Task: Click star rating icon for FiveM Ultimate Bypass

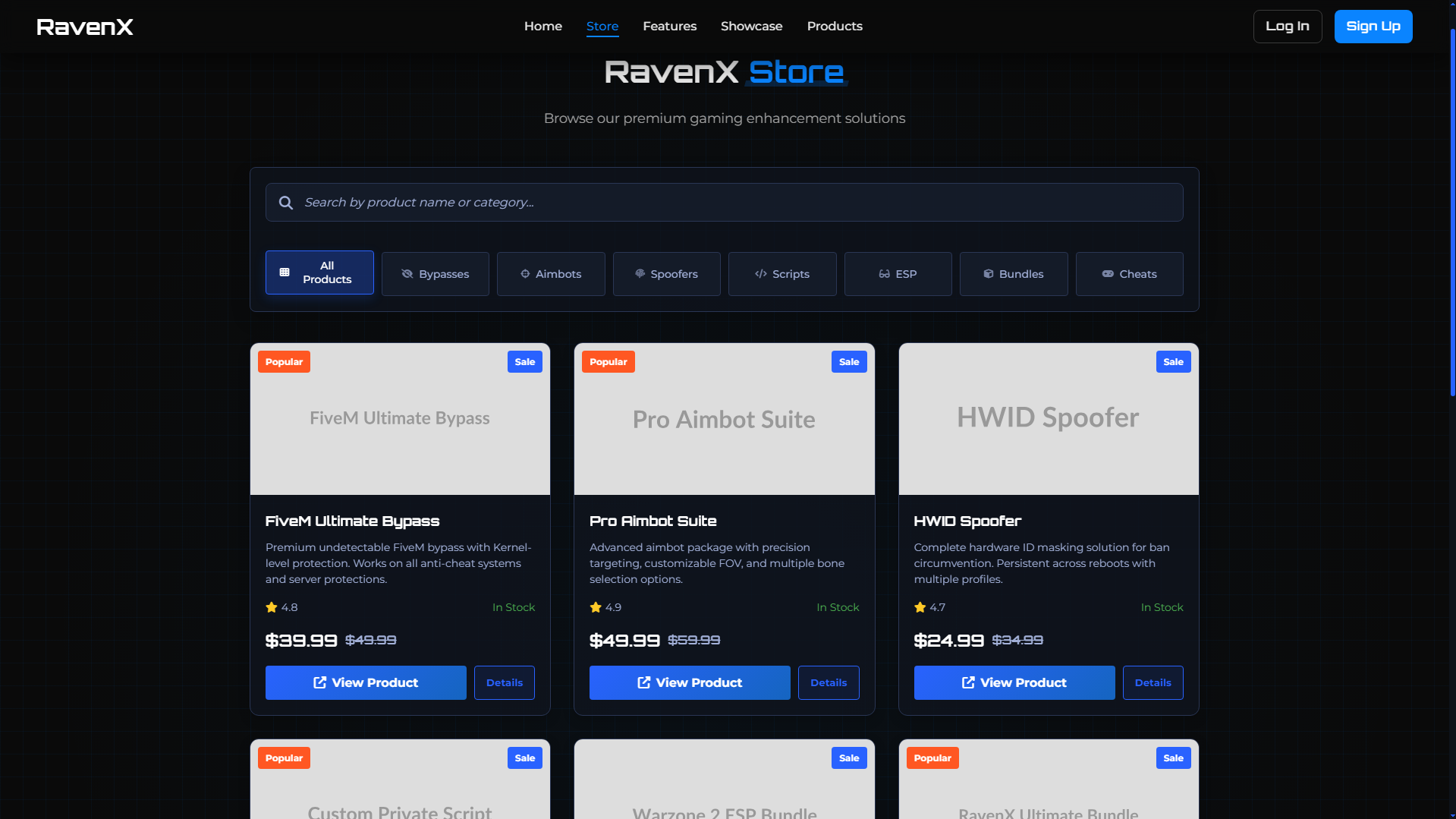Action: pos(272,607)
